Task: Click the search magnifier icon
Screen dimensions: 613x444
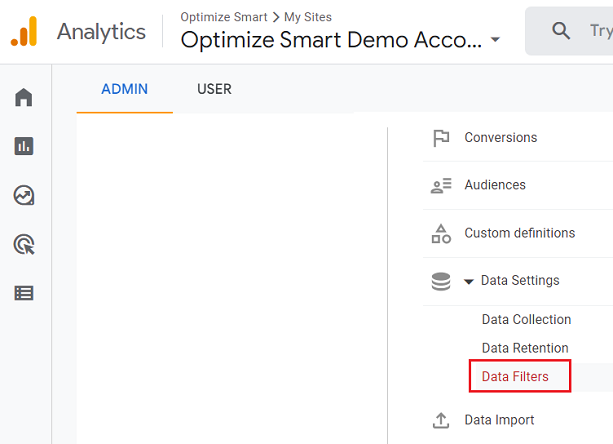Action: (x=561, y=30)
